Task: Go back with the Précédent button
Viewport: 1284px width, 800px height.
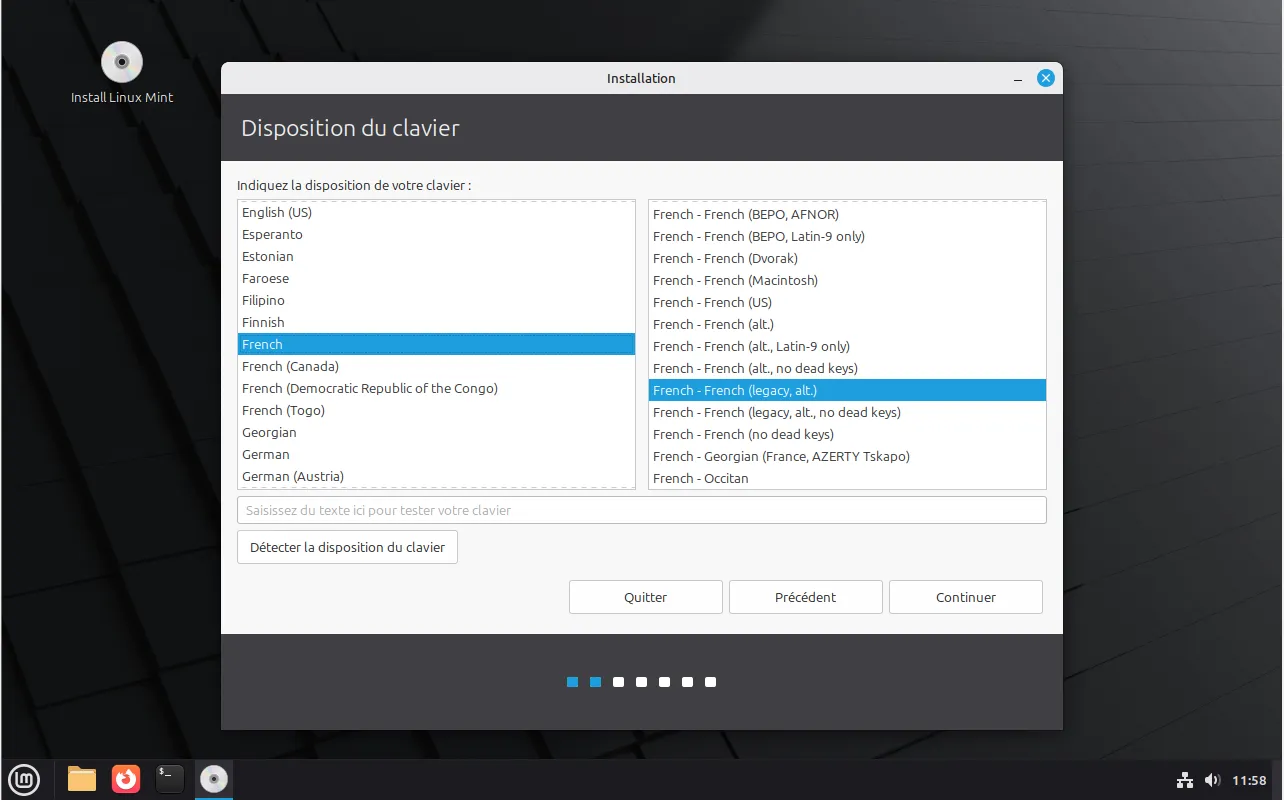Action: coord(805,597)
